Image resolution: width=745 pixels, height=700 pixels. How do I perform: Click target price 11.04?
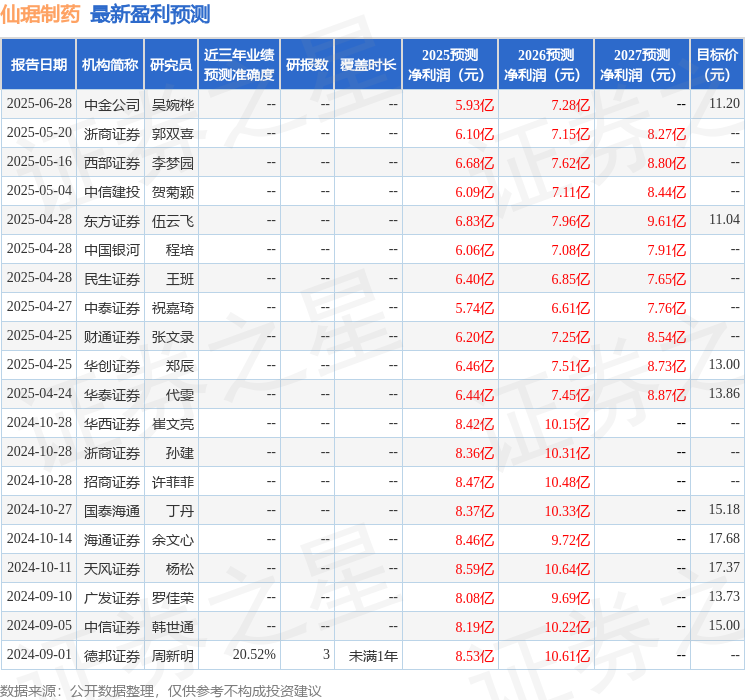point(724,220)
